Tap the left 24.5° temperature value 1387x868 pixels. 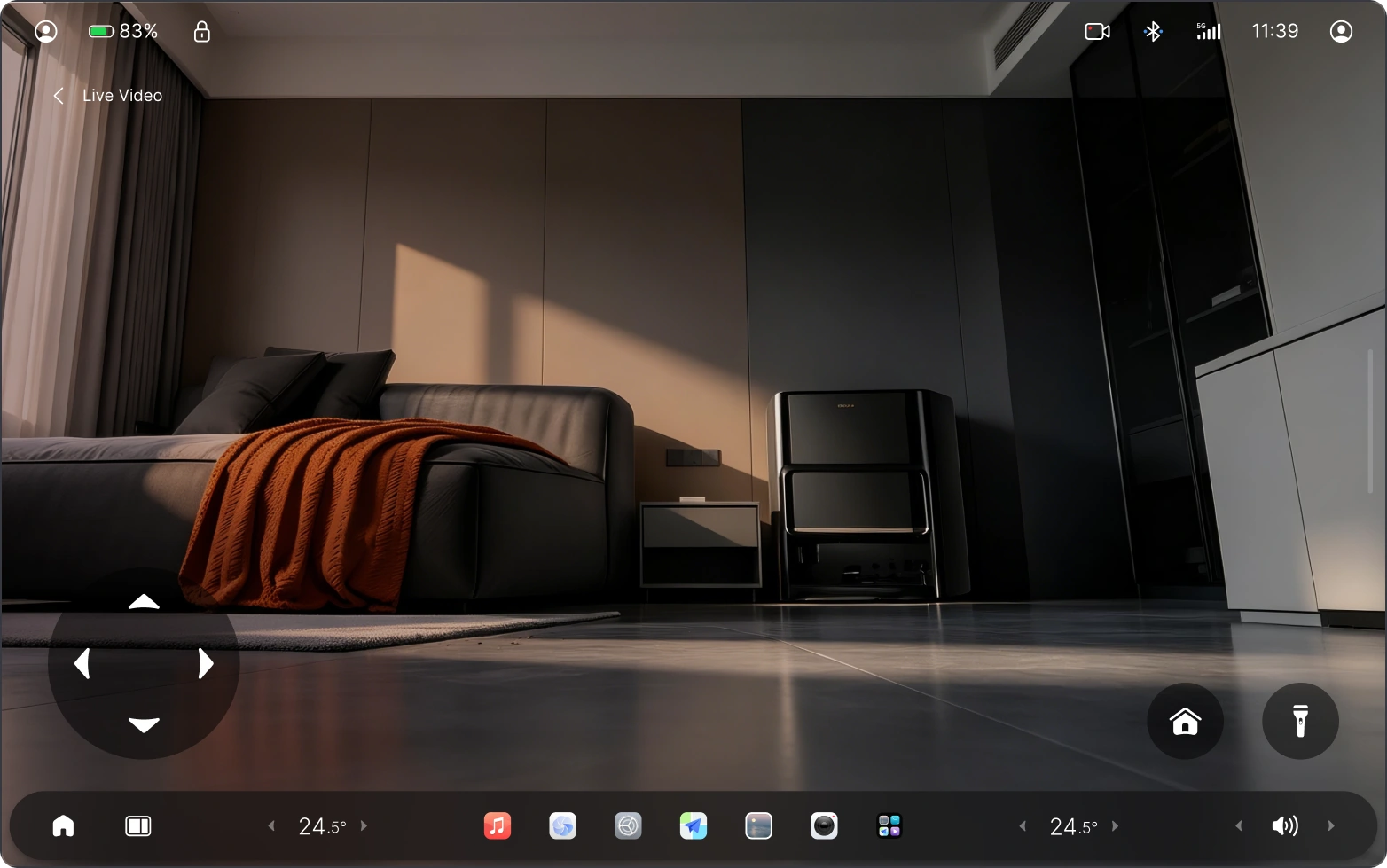pyautogui.click(x=322, y=827)
